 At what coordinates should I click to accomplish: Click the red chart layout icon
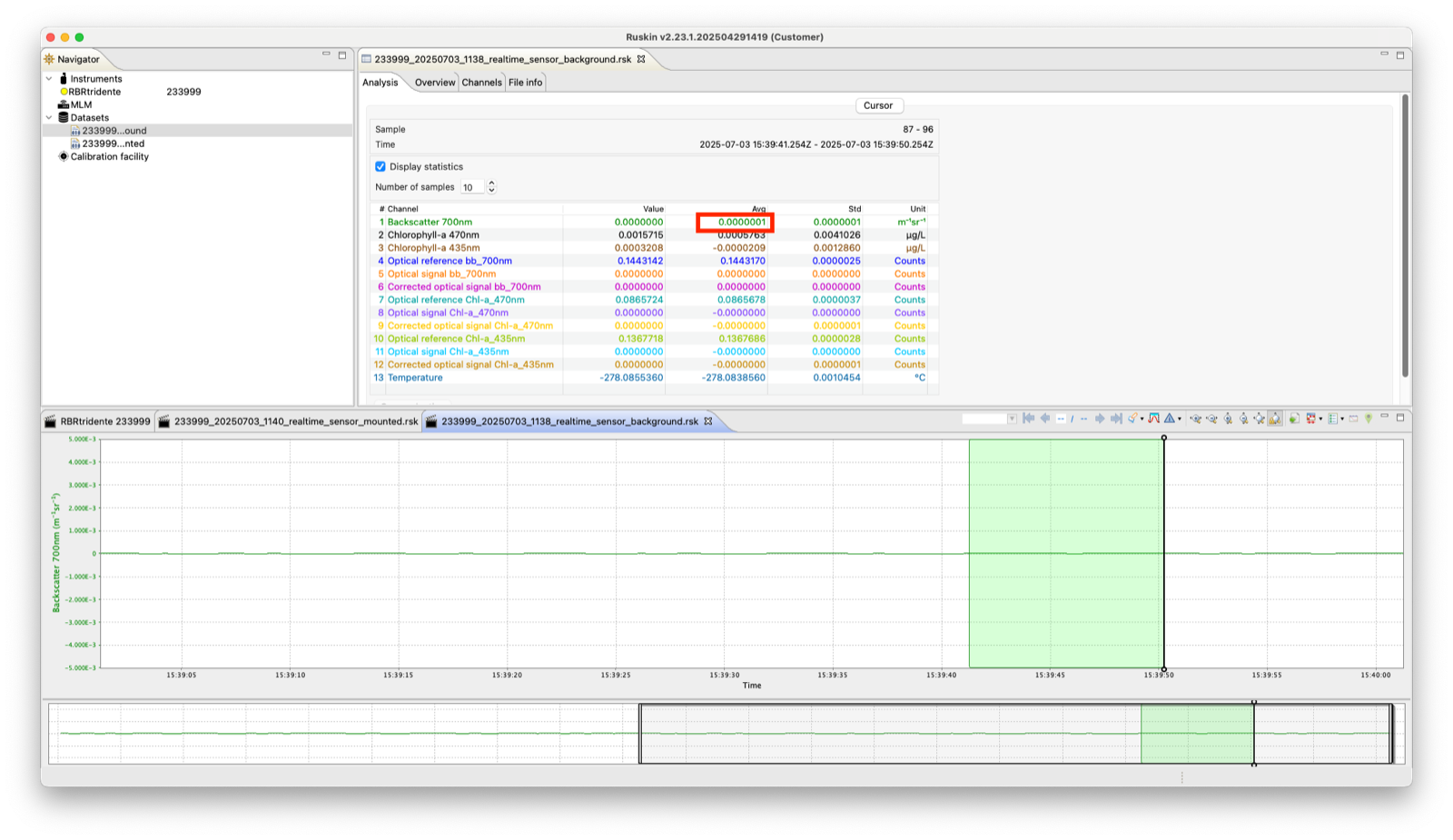point(1311,418)
